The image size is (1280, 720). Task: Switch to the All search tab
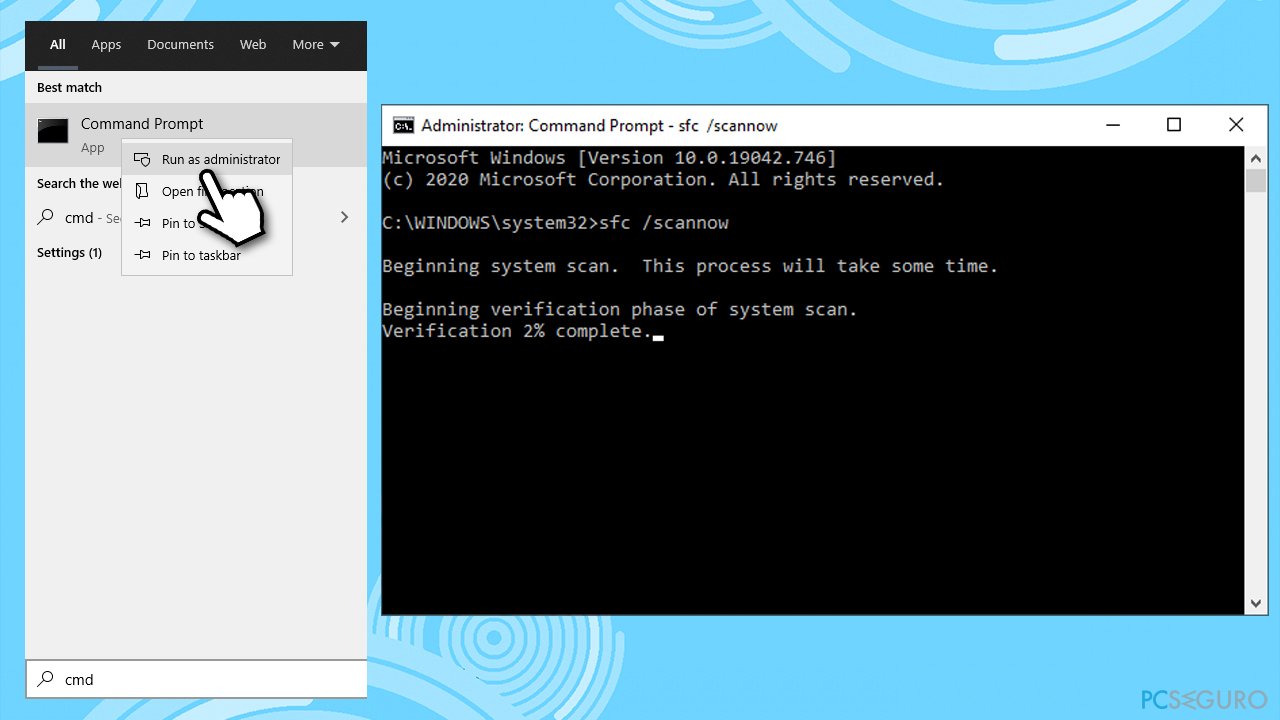(x=58, y=45)
